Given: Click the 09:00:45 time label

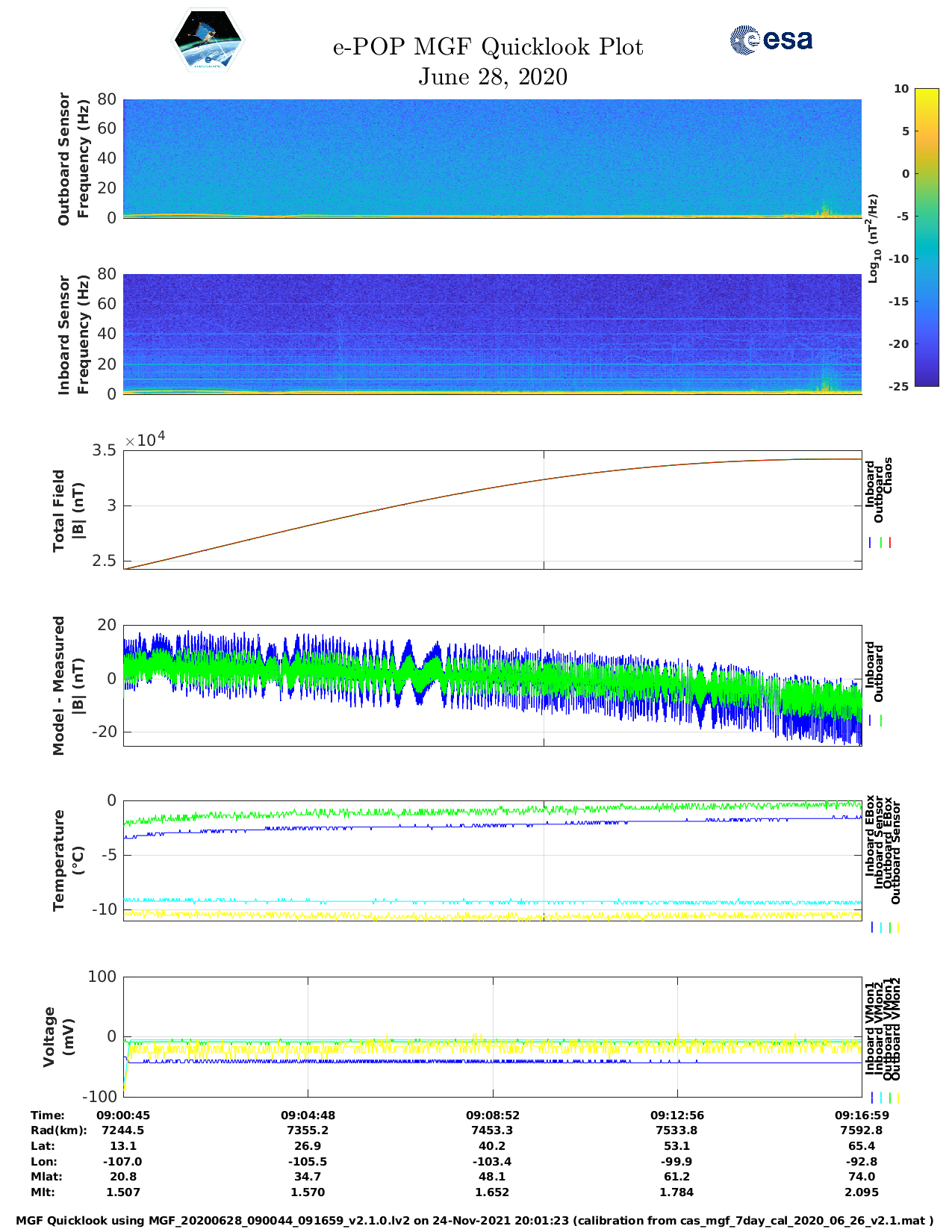Looking at the screenshot, I should [123, 1115].
